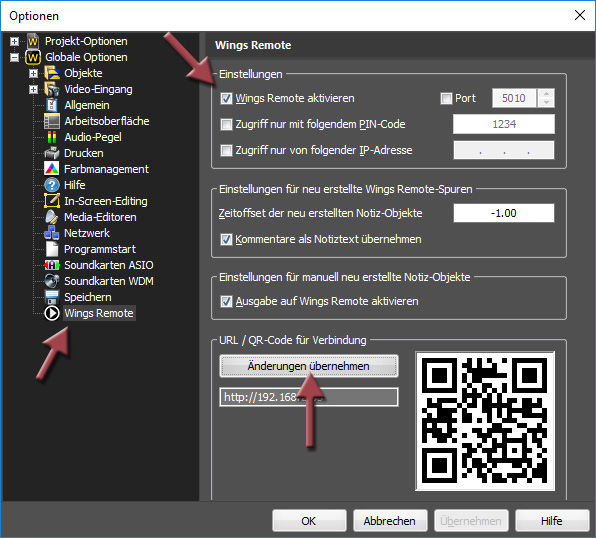This screenshot has width=596, height=538.
Task: Click the PIN-Code field showing 1234
Action: pyautogui.click(x=504, y=124)
